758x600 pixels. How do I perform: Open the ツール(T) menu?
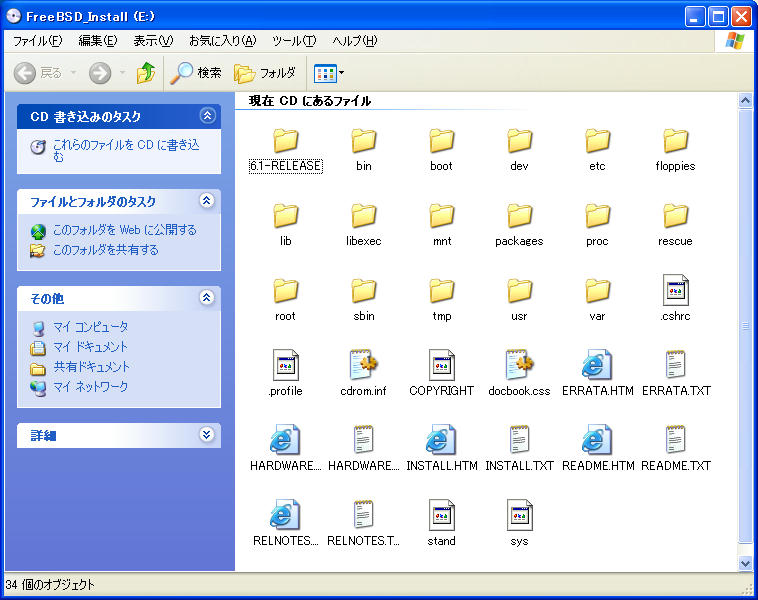pyautogui.click(x=294, y=41)
